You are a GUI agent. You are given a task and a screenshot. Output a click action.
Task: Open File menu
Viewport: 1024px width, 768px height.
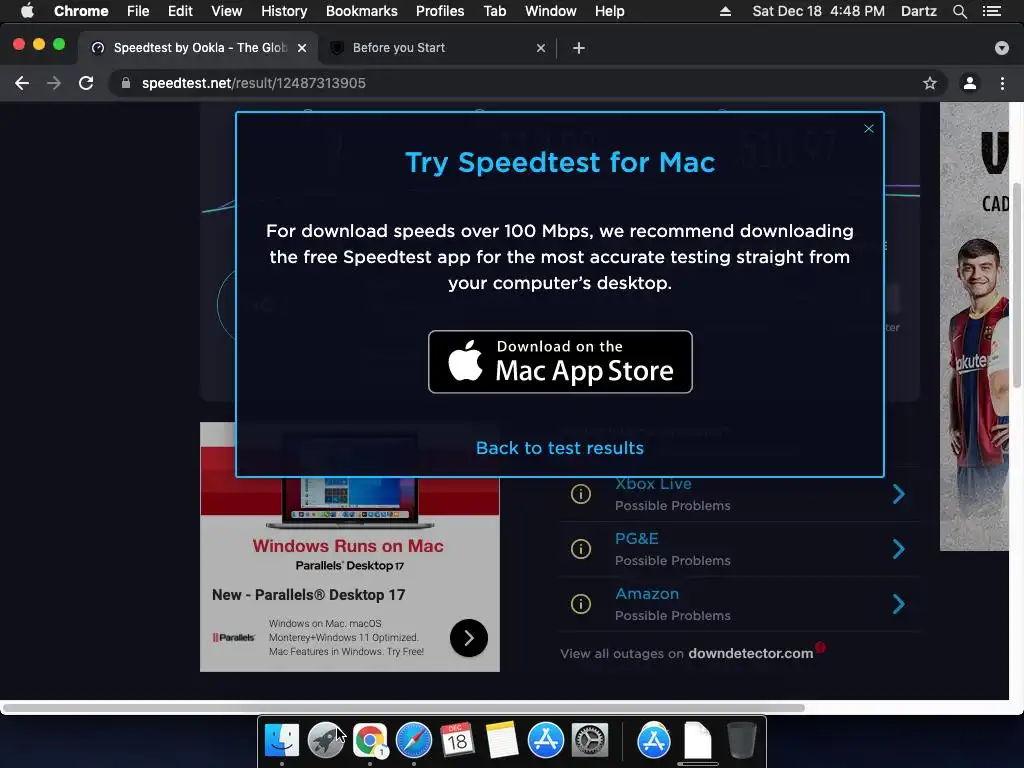[138, 11]
